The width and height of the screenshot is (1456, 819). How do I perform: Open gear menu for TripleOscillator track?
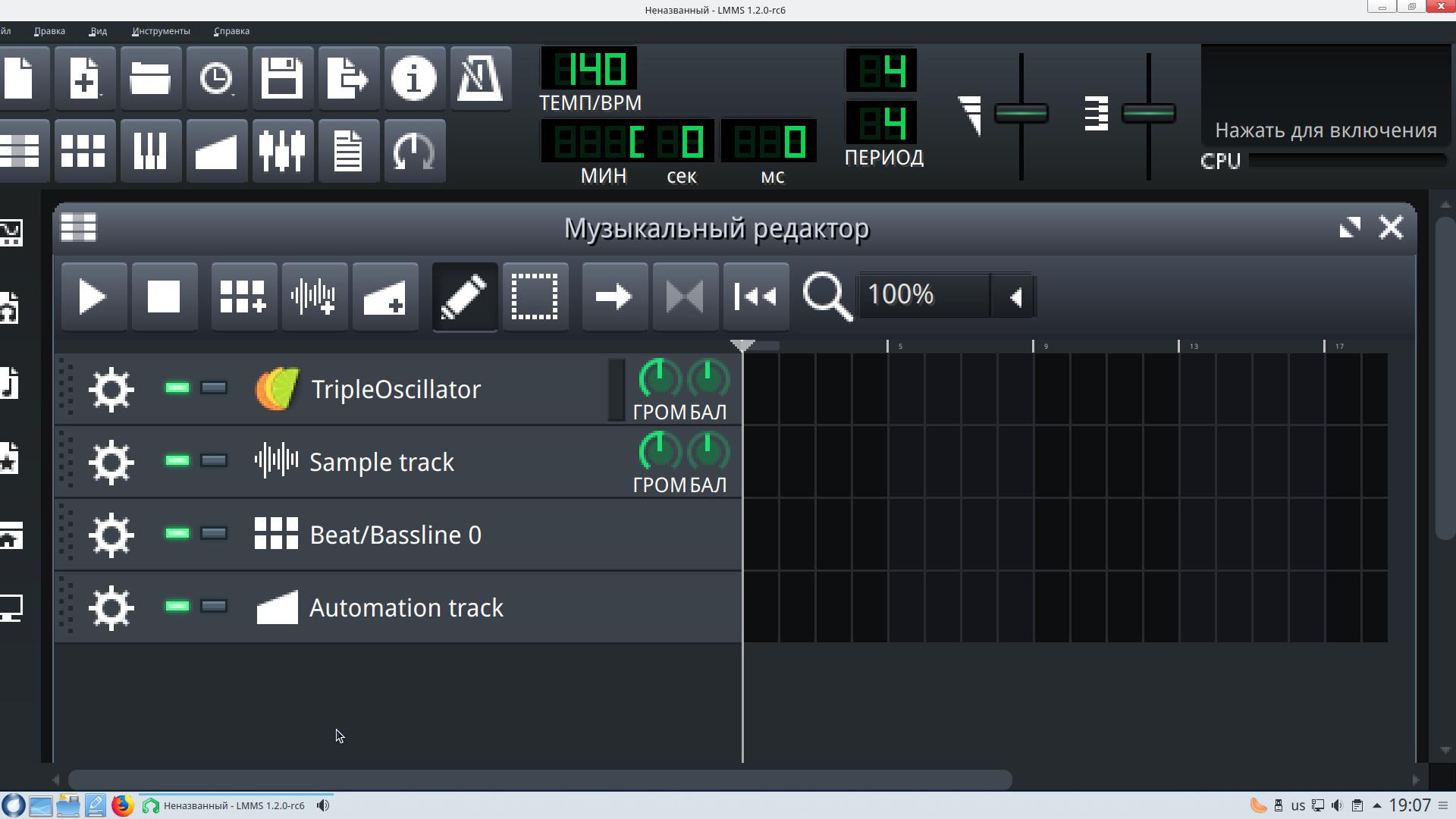click(x=111, y=390)
